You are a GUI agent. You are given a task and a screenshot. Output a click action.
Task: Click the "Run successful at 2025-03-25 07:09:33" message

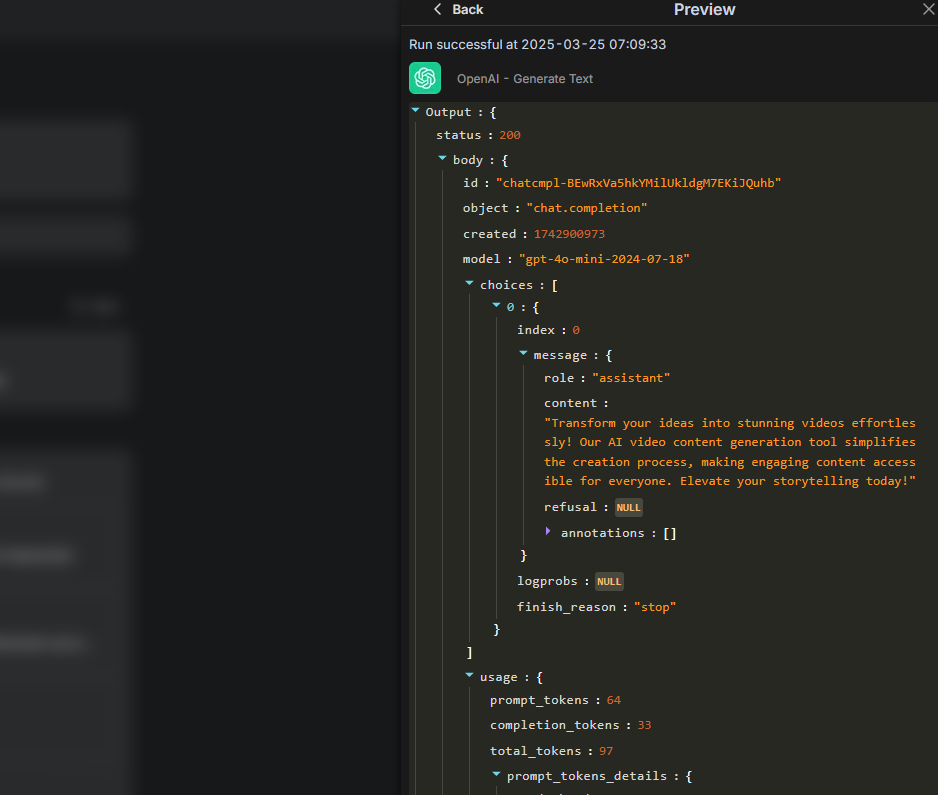coord(537,45)
